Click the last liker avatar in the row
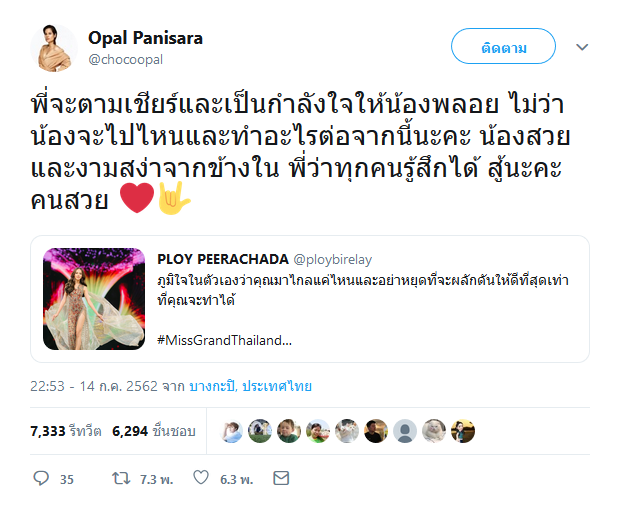 462,431
